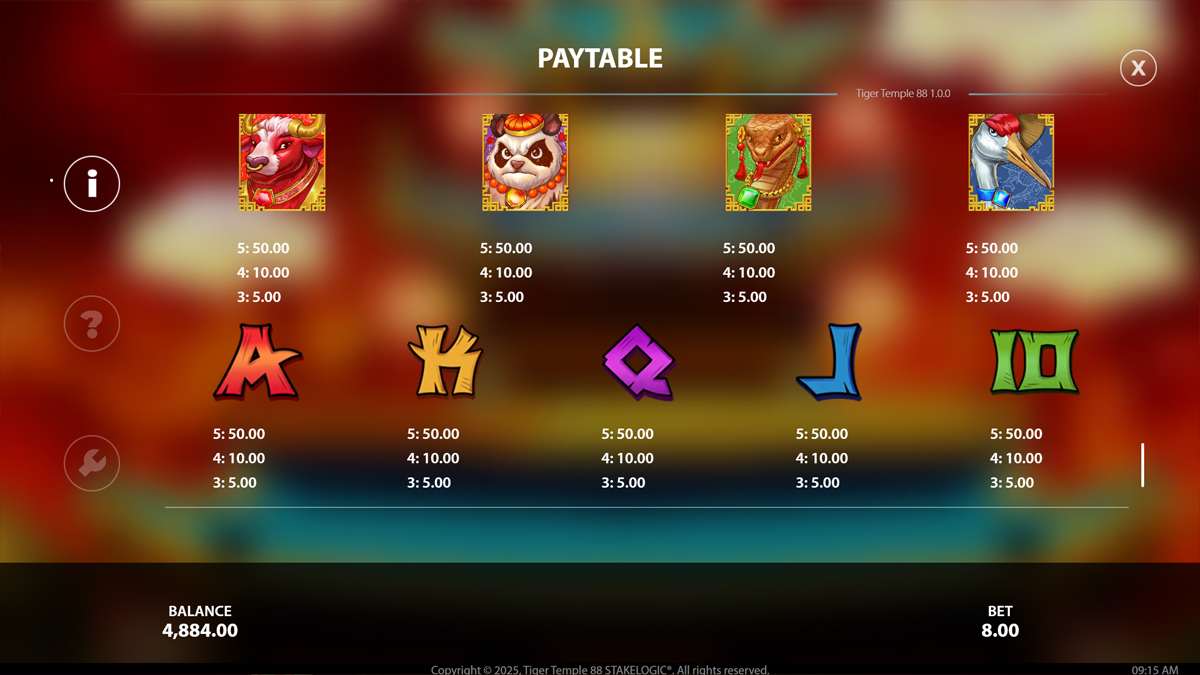Click the PAYTABLE heading
This screenshot has width=1200, height=675.
pos(600,58)
